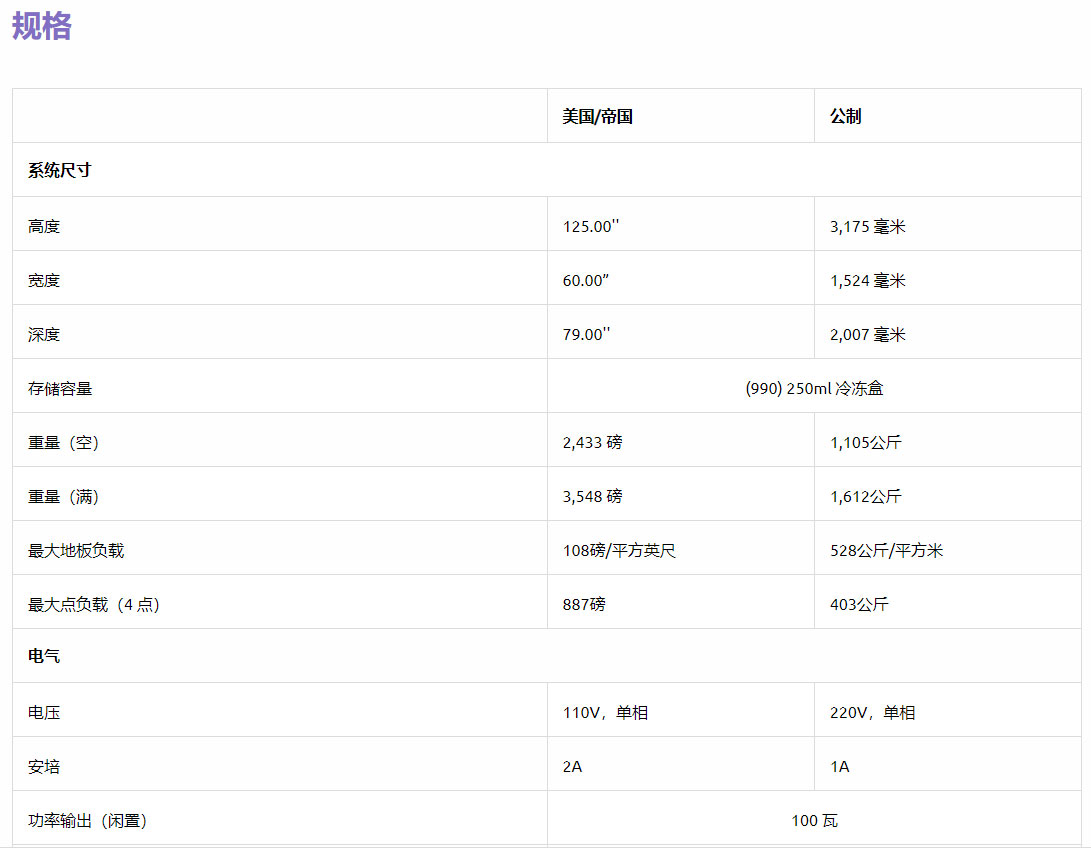This screenshot has height=848, width=1091.
Task: Click the 系统尺寸 section header
Action: 60,170
